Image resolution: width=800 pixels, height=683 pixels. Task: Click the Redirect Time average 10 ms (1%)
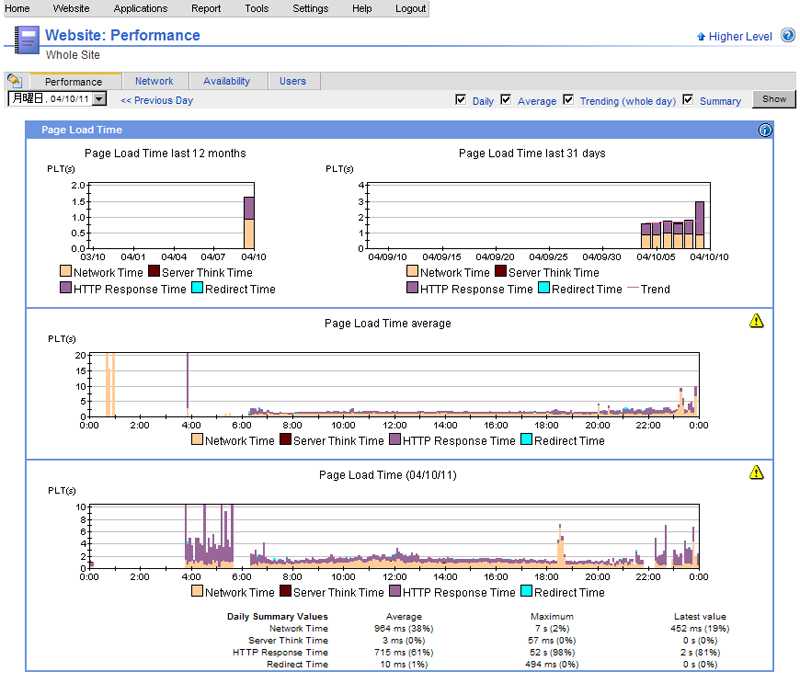pyautogui.click(x=404, y=664)
